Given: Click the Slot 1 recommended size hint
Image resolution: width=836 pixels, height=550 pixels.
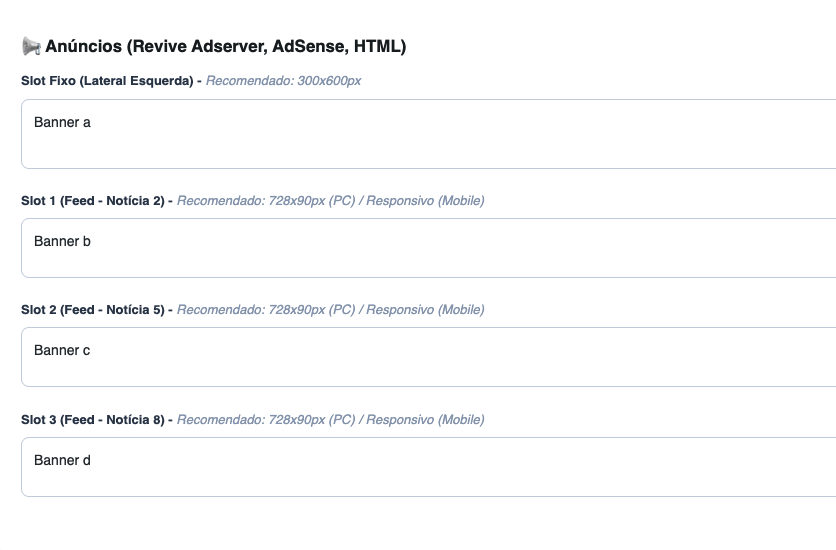Looking at the screenshot, I should pos(330,201).
